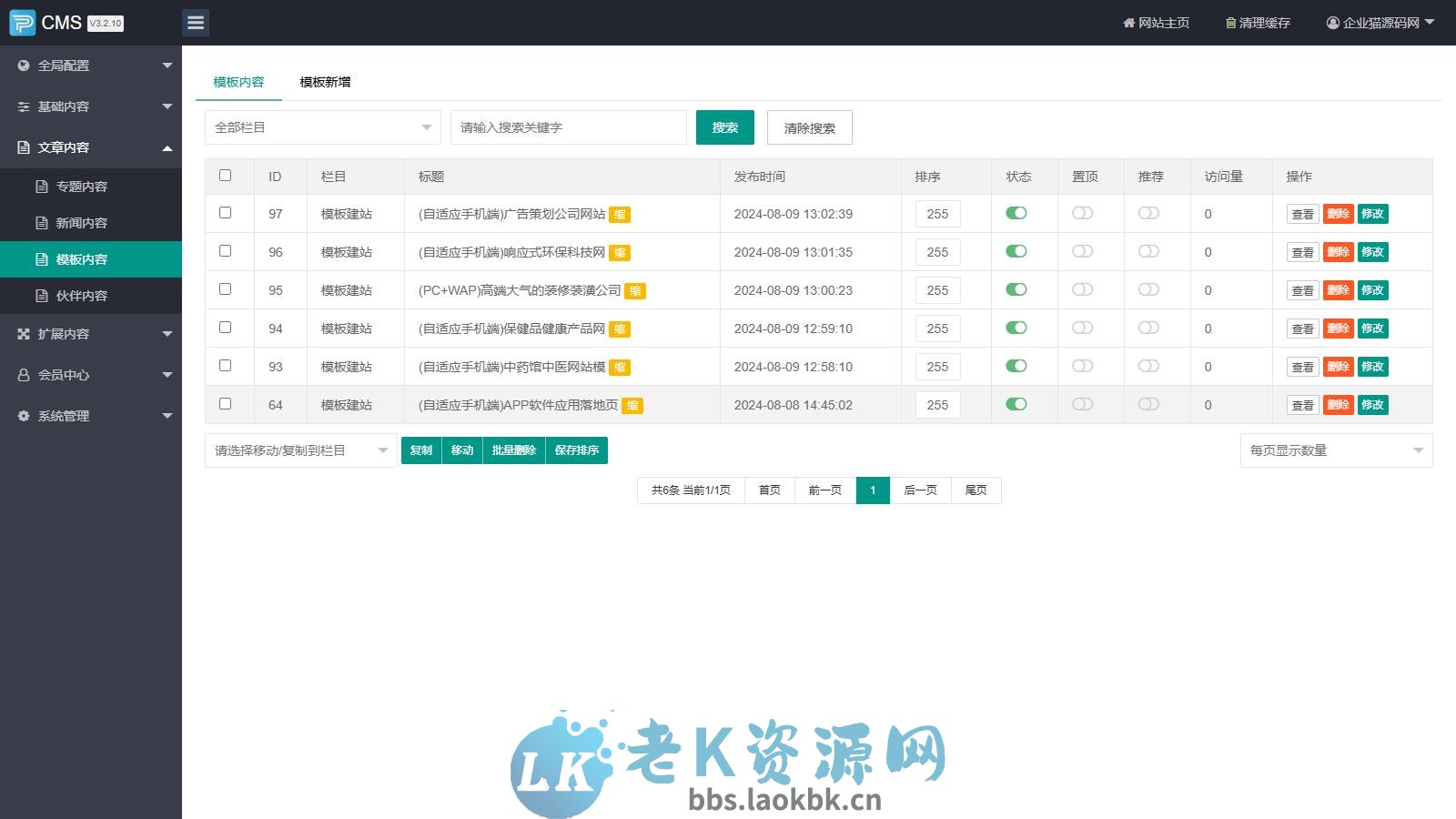Open the 每页显示数量 dropdown
The image size is (1456, 819).
(1335, 449)
